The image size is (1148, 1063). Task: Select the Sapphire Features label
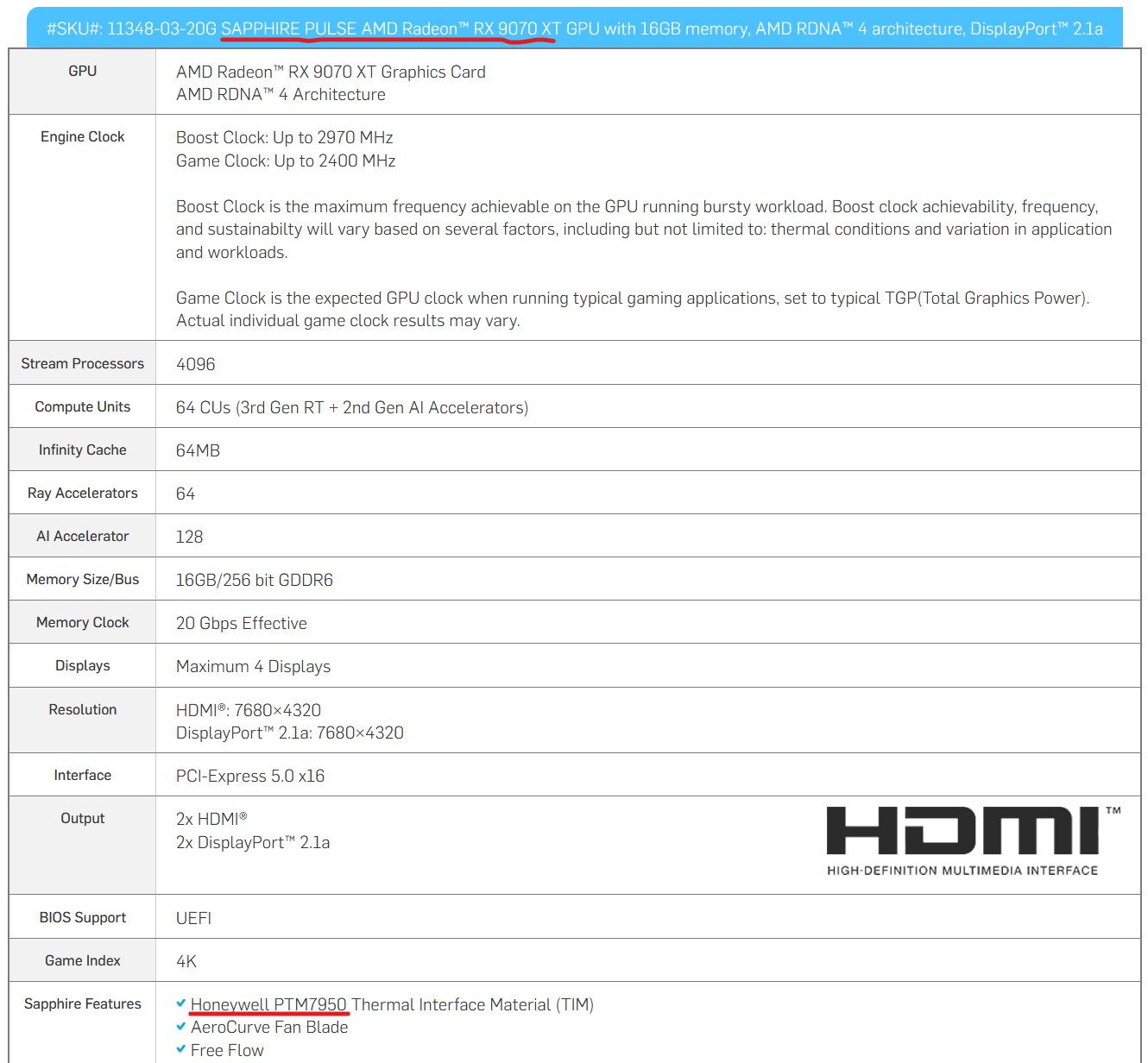point(83,1003)
